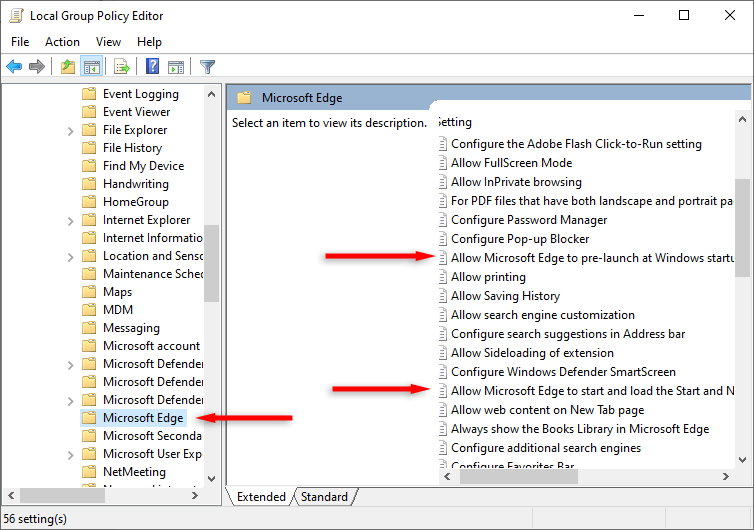Select the Microsoft Edge tree folder

pyautogui.click(x=143, y=418)
